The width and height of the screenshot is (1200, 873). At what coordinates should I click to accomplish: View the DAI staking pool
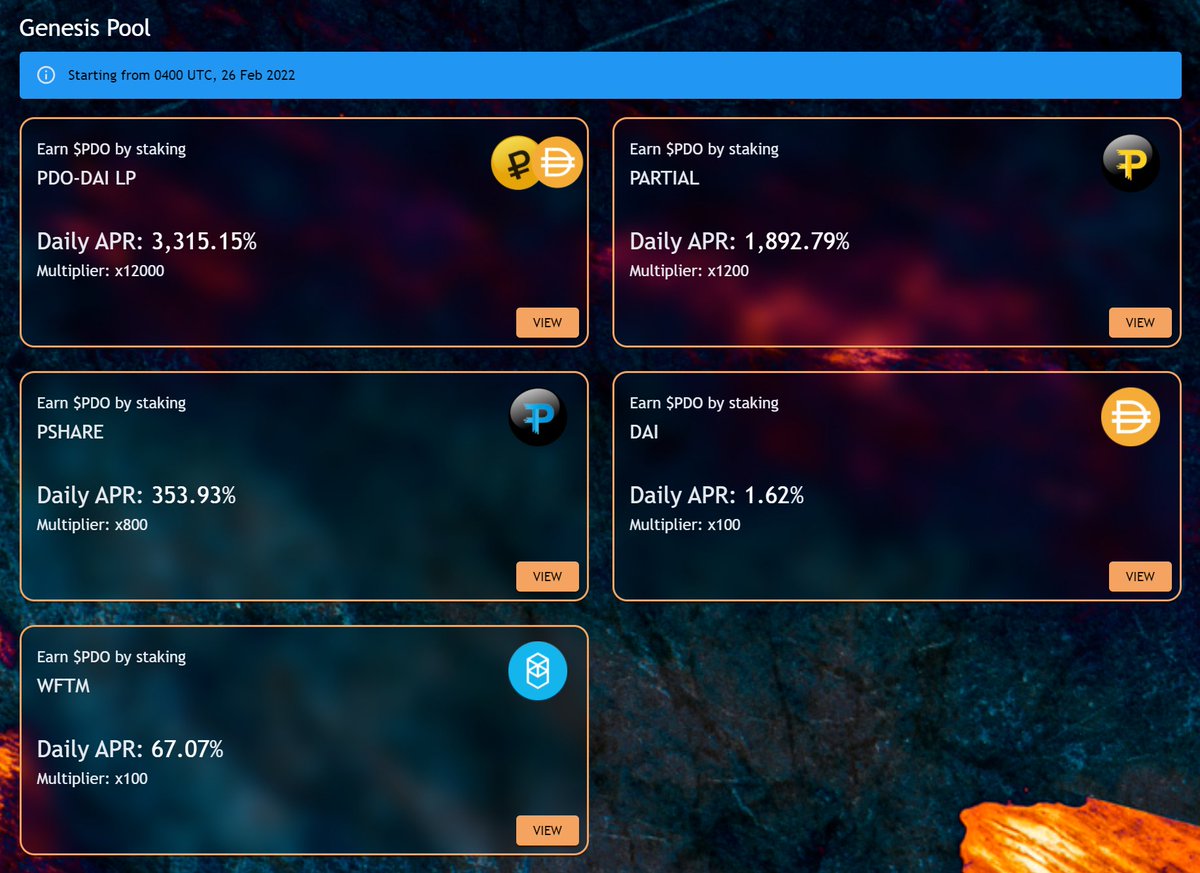point(1140,577)
